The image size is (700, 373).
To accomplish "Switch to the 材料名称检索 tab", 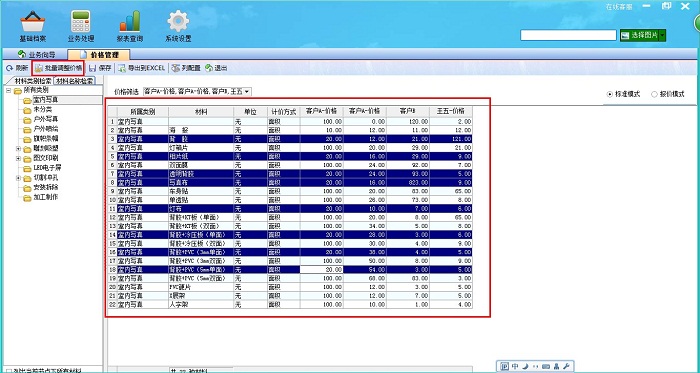I will 74,81.
